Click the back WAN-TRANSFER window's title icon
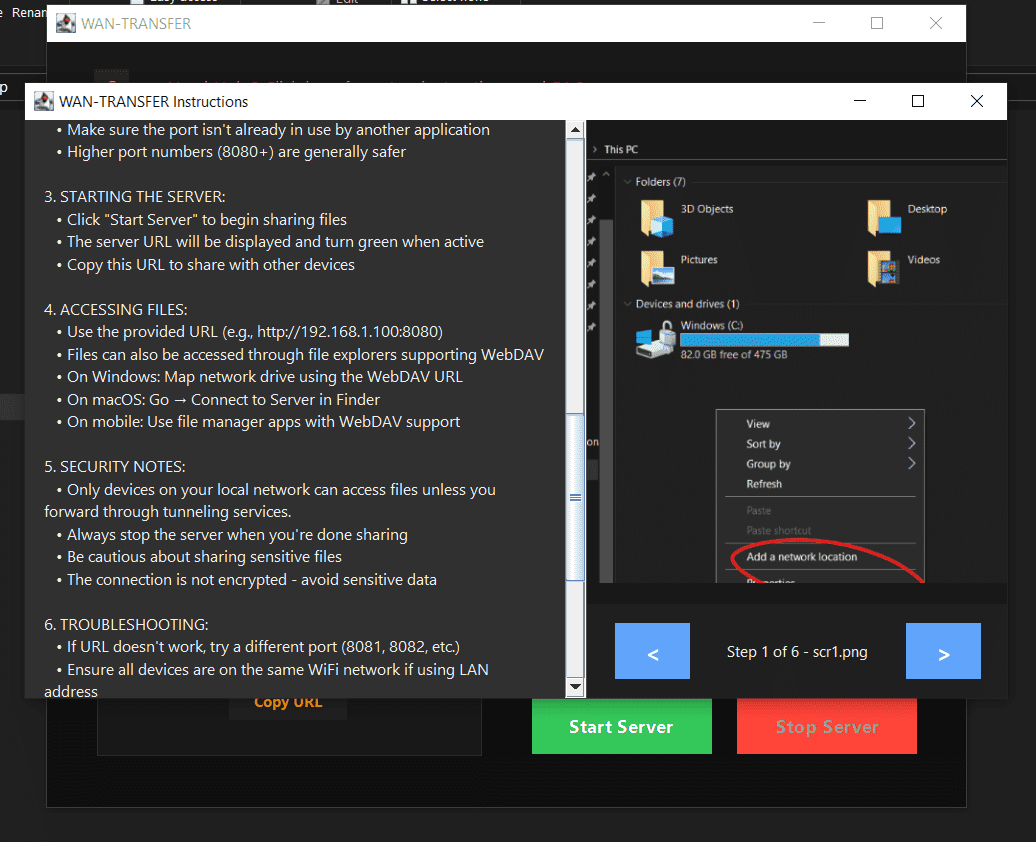Image resolution: width=1036 pixels, height=842 pixels. (65, 23)
